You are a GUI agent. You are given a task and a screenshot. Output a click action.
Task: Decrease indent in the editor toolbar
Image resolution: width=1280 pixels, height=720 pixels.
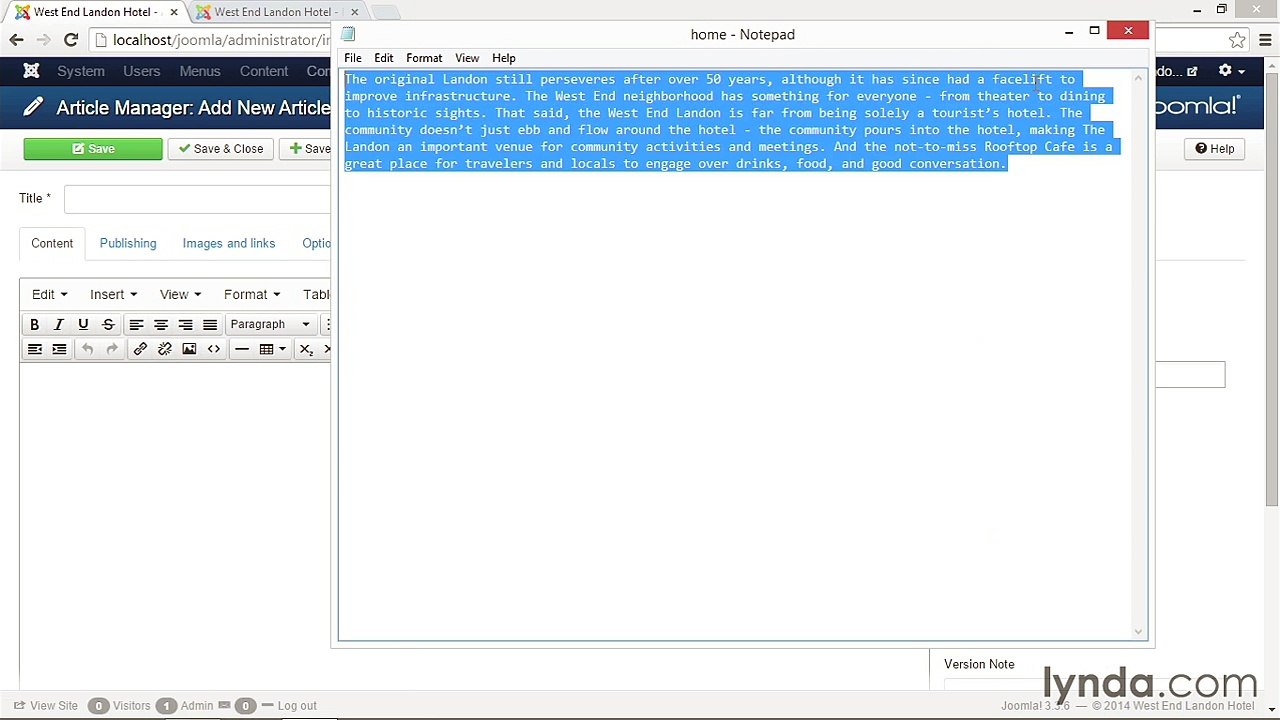(34, 349)
